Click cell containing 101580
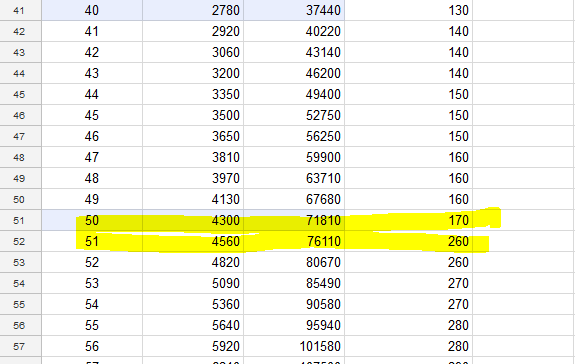Image resolution: width=575 pixels, height=364 pixels. [294, 346]
